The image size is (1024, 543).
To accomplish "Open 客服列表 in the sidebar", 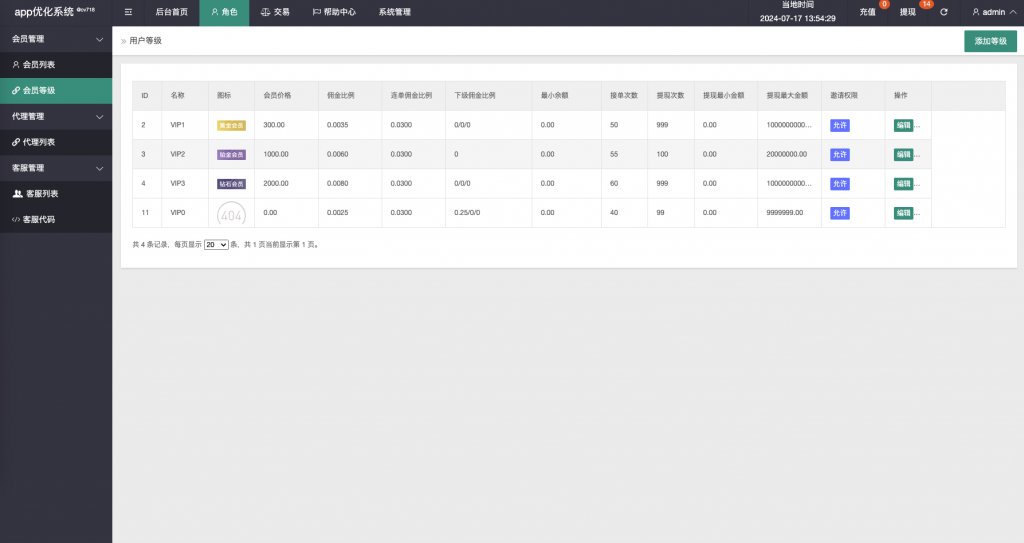I will [x=40, y=193].
